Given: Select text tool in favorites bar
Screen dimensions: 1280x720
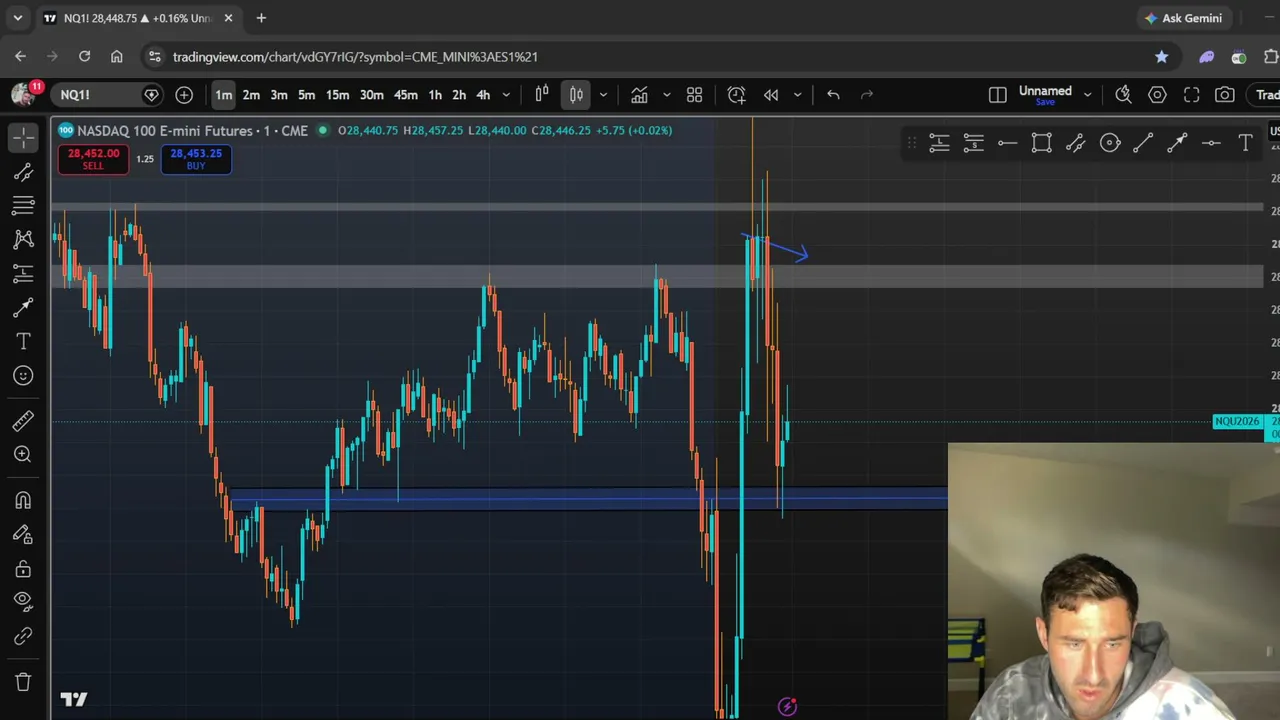Looking at the screenshot, I should click(x=1245, y=144).
